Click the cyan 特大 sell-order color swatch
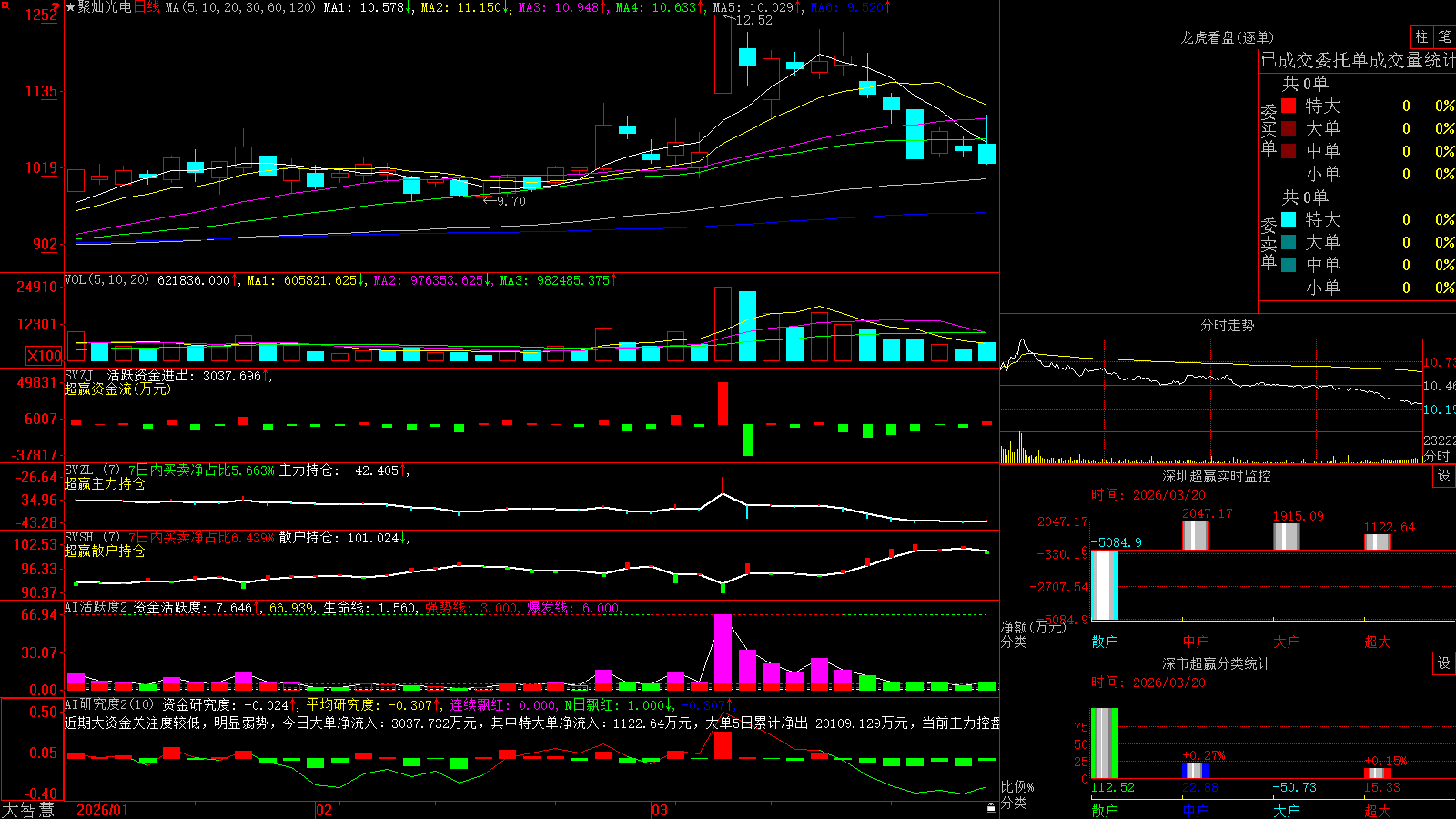The width and height of the screenshot is (1456, 819). click(x=1289, y=219)
